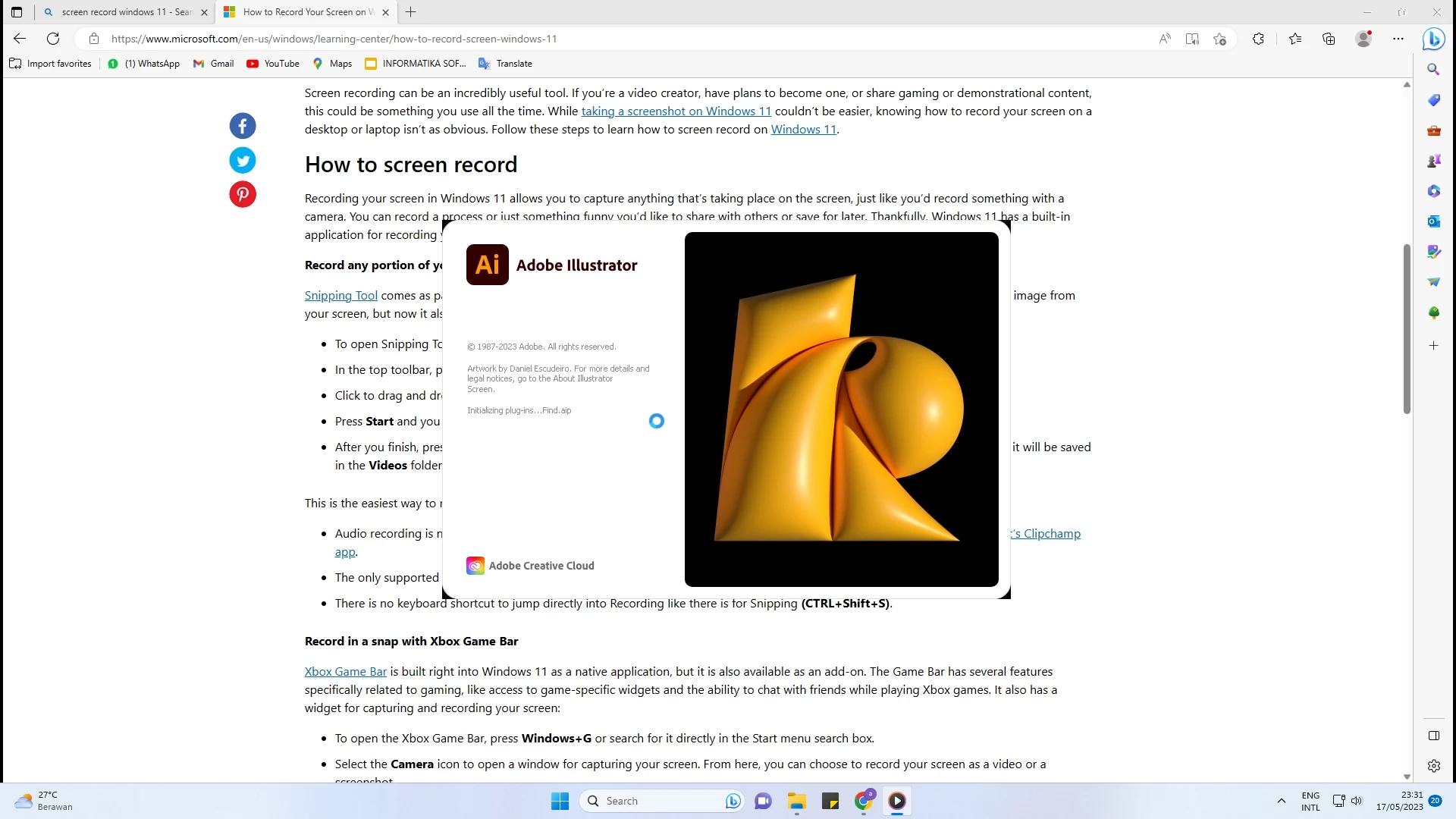This screenshot has height=819, width=1456.
Task: Expand hidden system tray icons chevron
Action: point(1282,801)
